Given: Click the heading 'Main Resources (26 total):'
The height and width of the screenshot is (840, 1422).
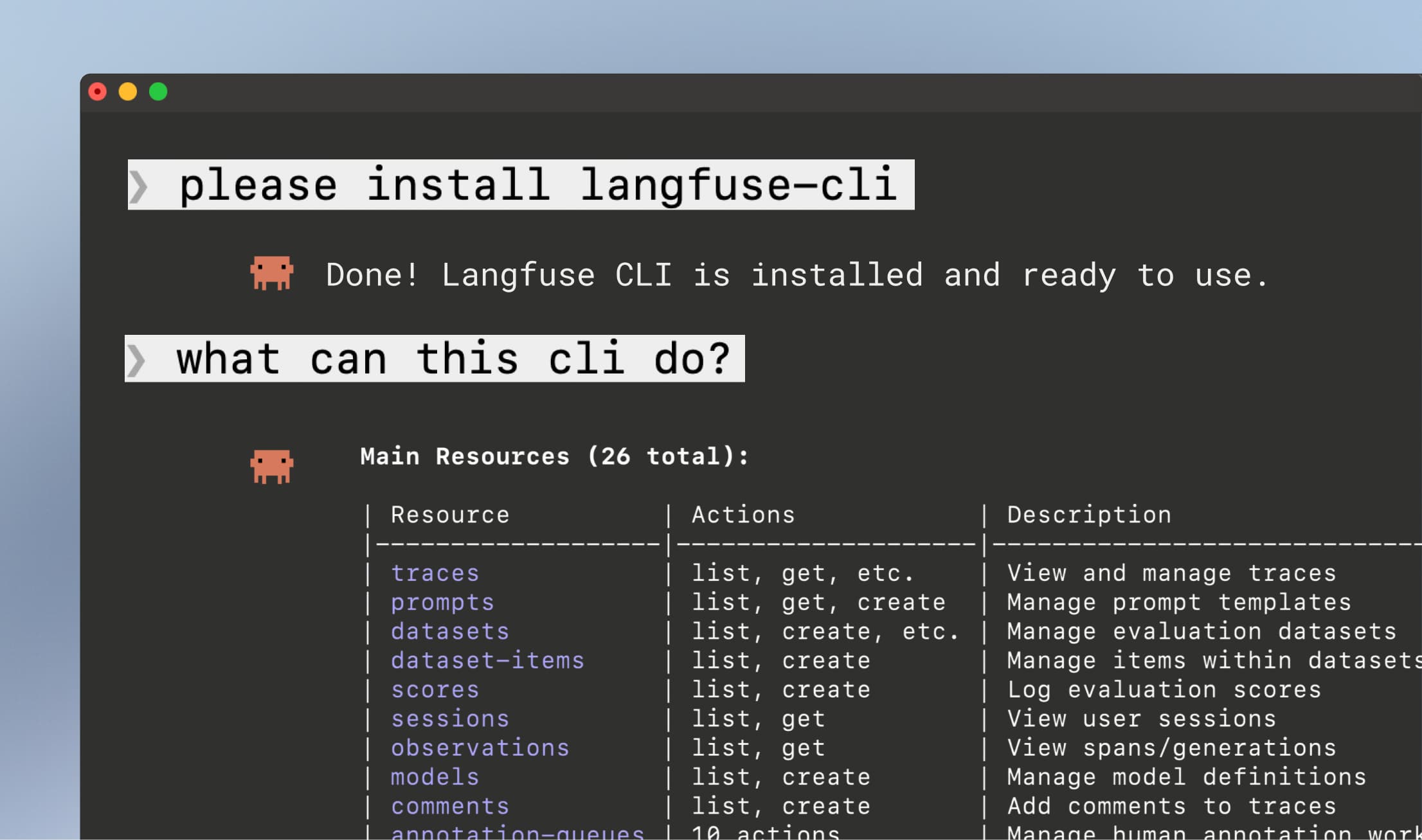Looking at the screenshot, I should point(555,456).
